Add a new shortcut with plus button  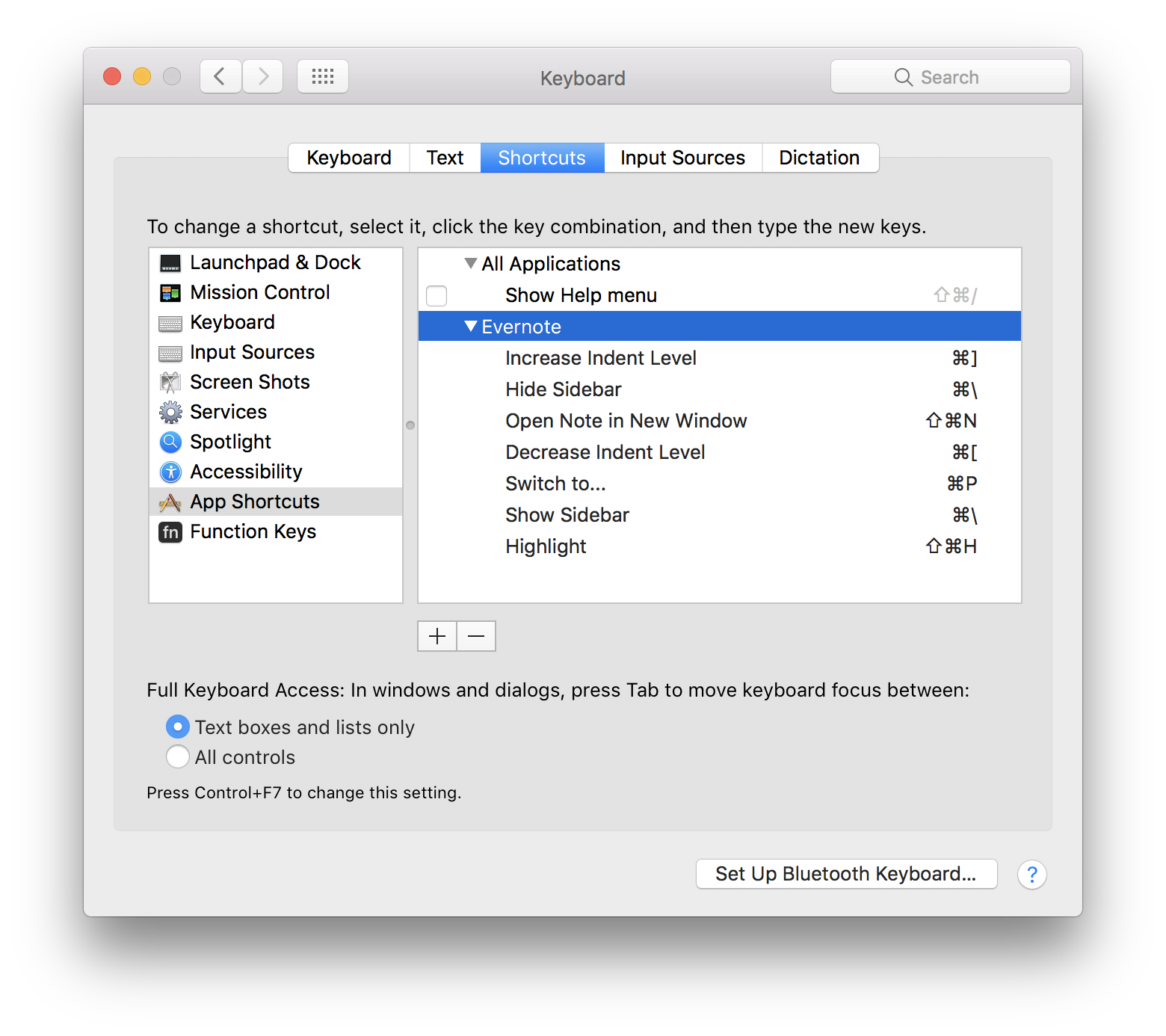tap(437, 636)
